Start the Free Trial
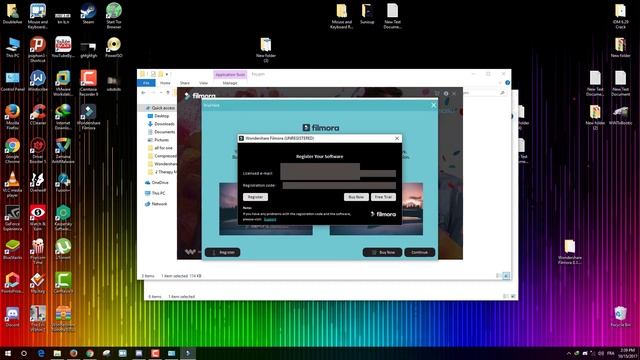The height and width of the screenshot is (360, 640). pos(383,197)
